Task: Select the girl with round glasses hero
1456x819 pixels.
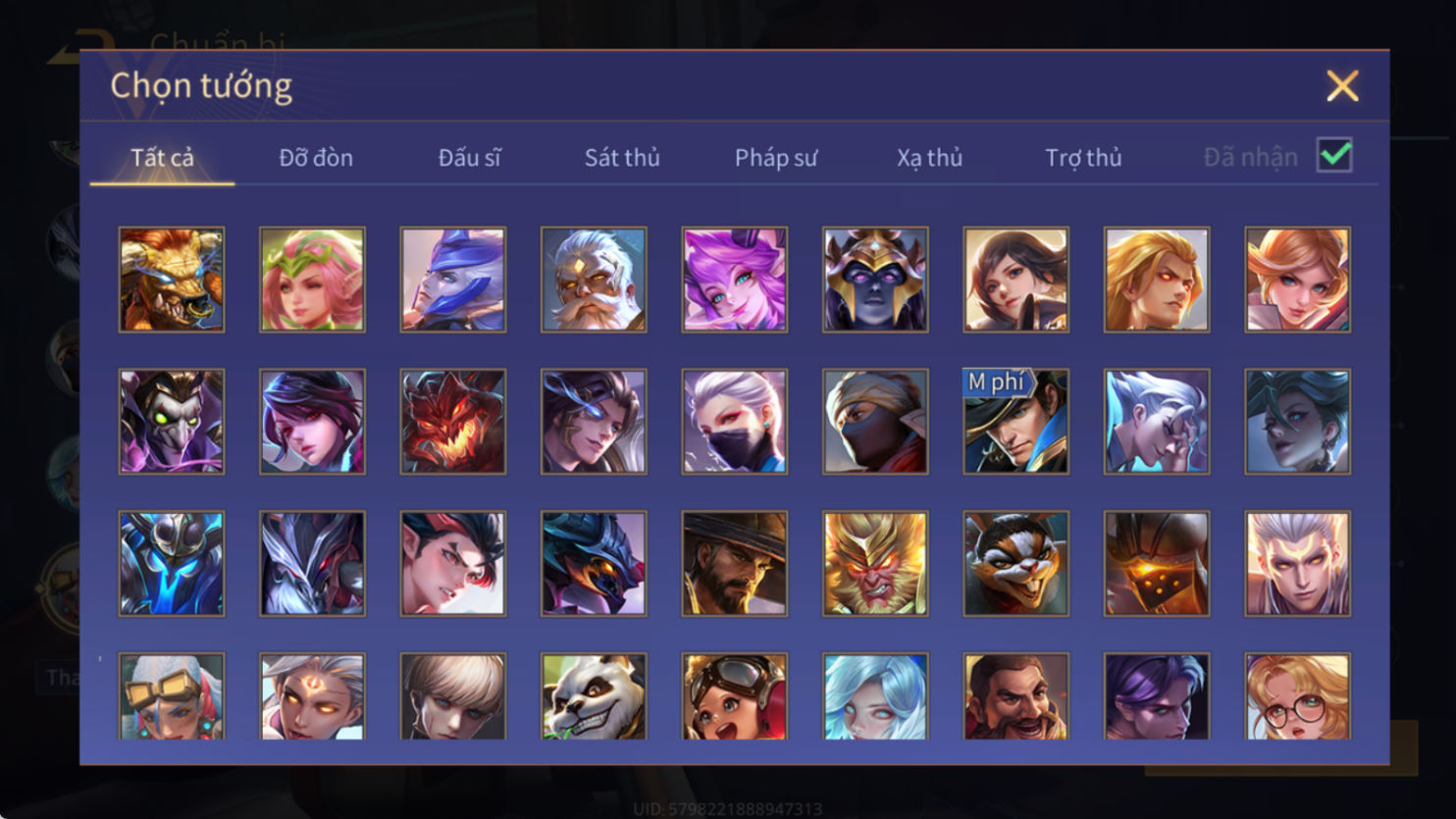Action: 1297,696
